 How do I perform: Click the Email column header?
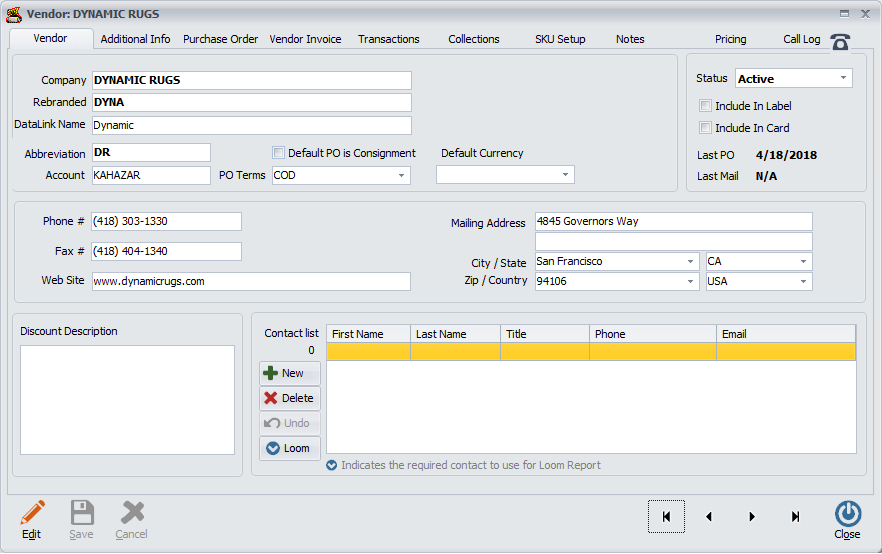coord(786,334)
